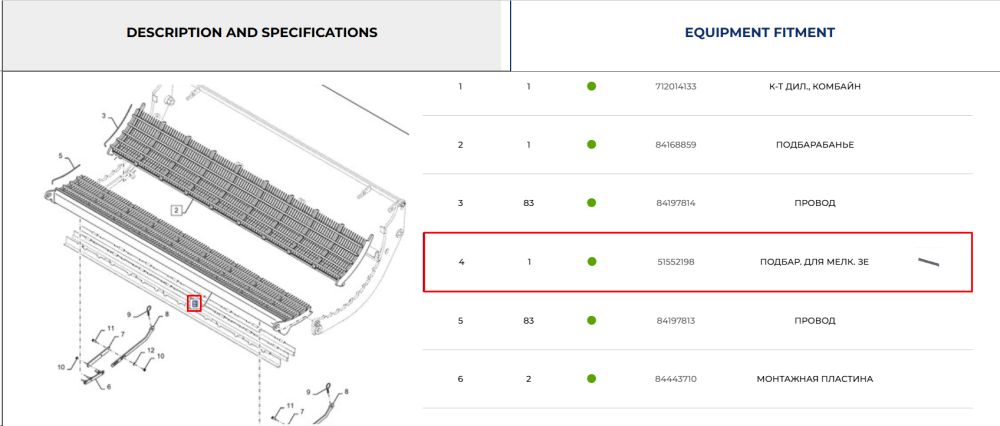Screen dimensions: 1000x426
Task: Click the ПОДБАР. ДЛЯ МЕЛК. ЗЕ part name
Action: click(814, 261)
